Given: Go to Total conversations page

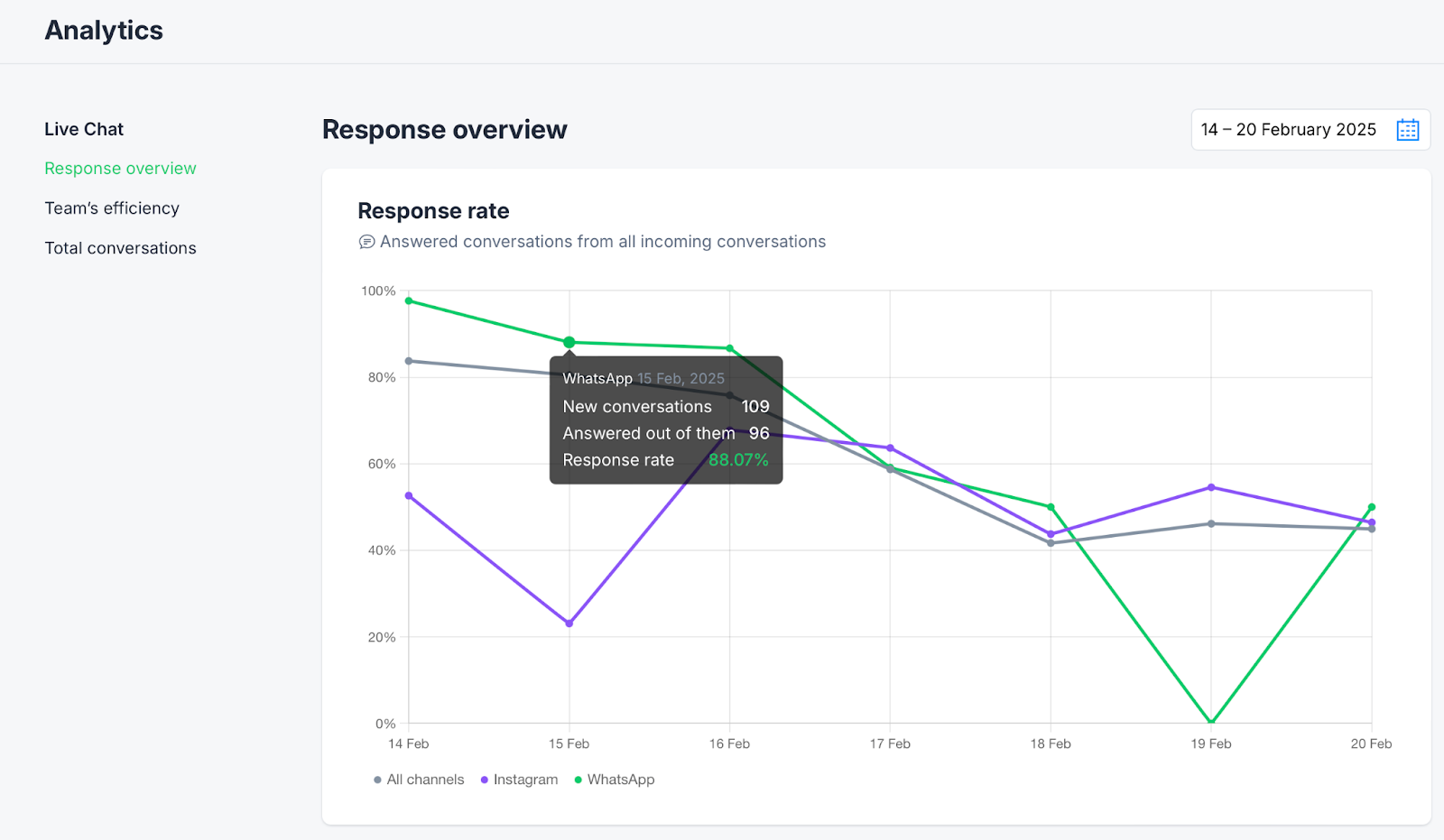Looking at the screenshot, I should 120,248.
